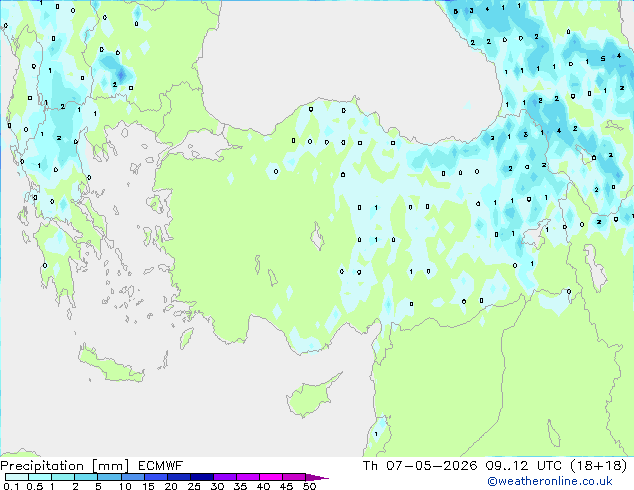Screen dimensions: 634x490
Task: Click the 30–35 mm purple legend swatch
Action: pyautogui.click(x=225, y=477)
